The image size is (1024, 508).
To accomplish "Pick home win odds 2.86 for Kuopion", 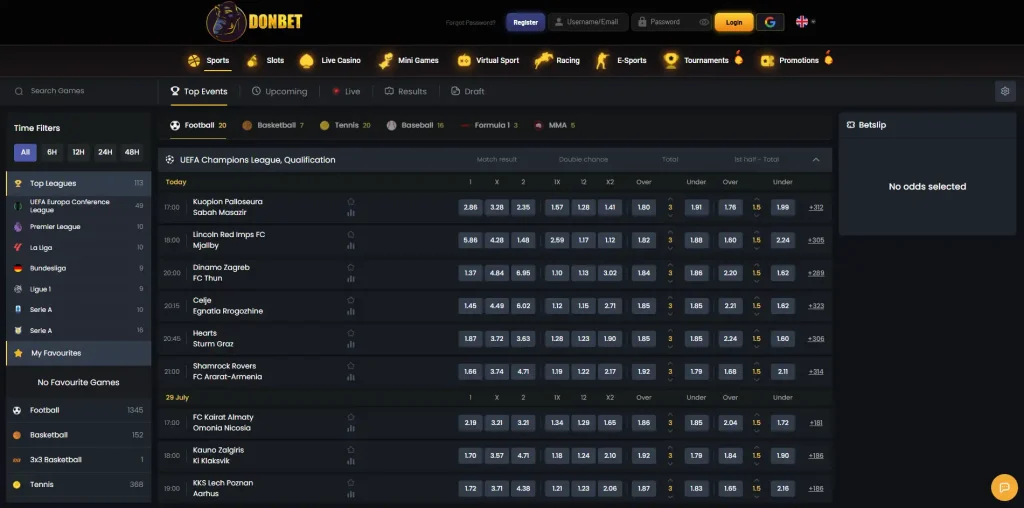I will pos(470,208).
